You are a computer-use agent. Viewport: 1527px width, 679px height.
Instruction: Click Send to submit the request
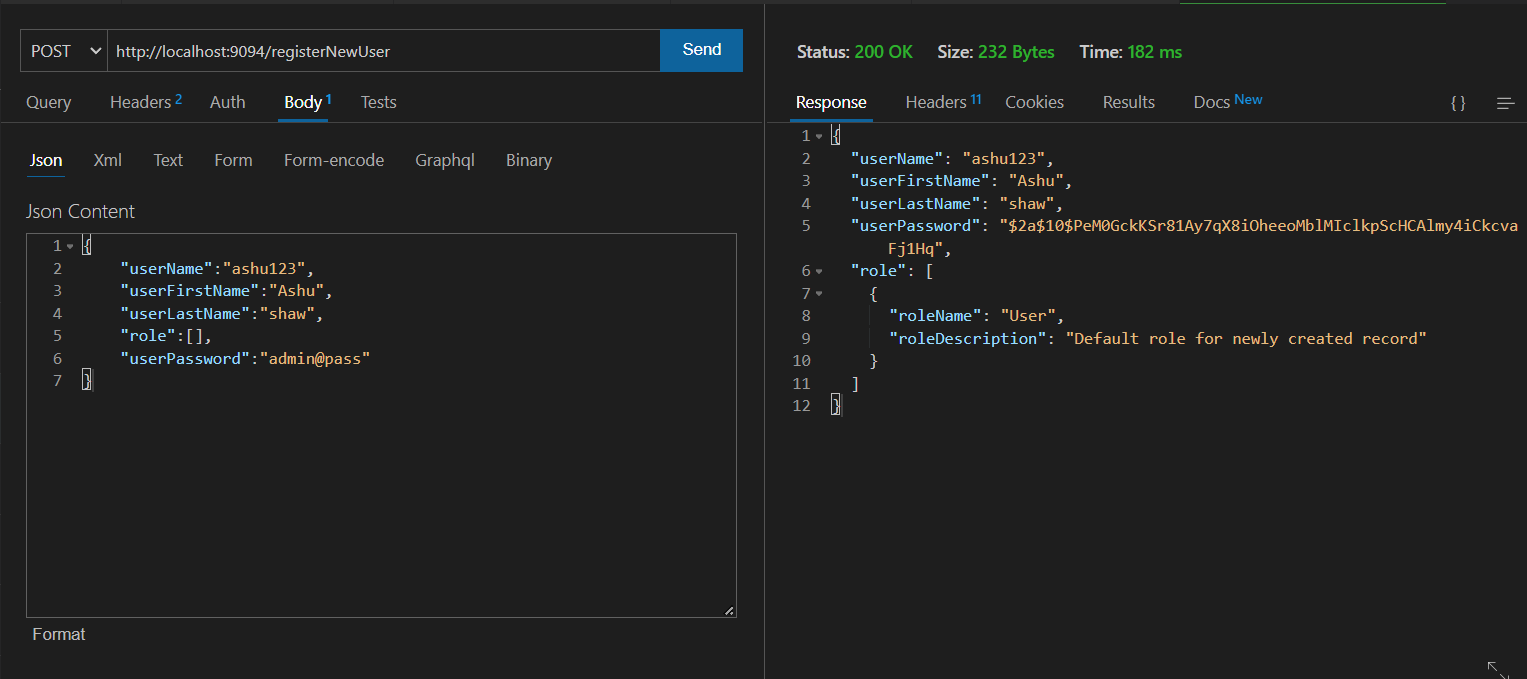pos(701,49)
